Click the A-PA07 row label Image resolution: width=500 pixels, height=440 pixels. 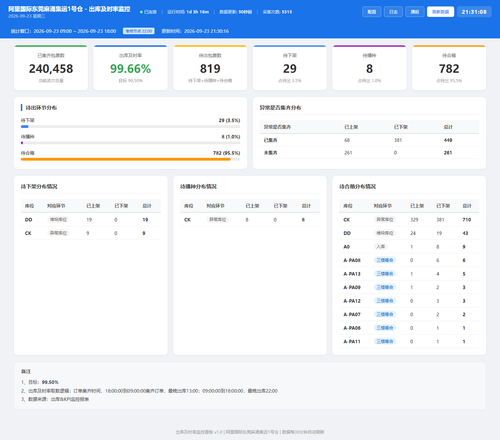click(x=352, y=314)
